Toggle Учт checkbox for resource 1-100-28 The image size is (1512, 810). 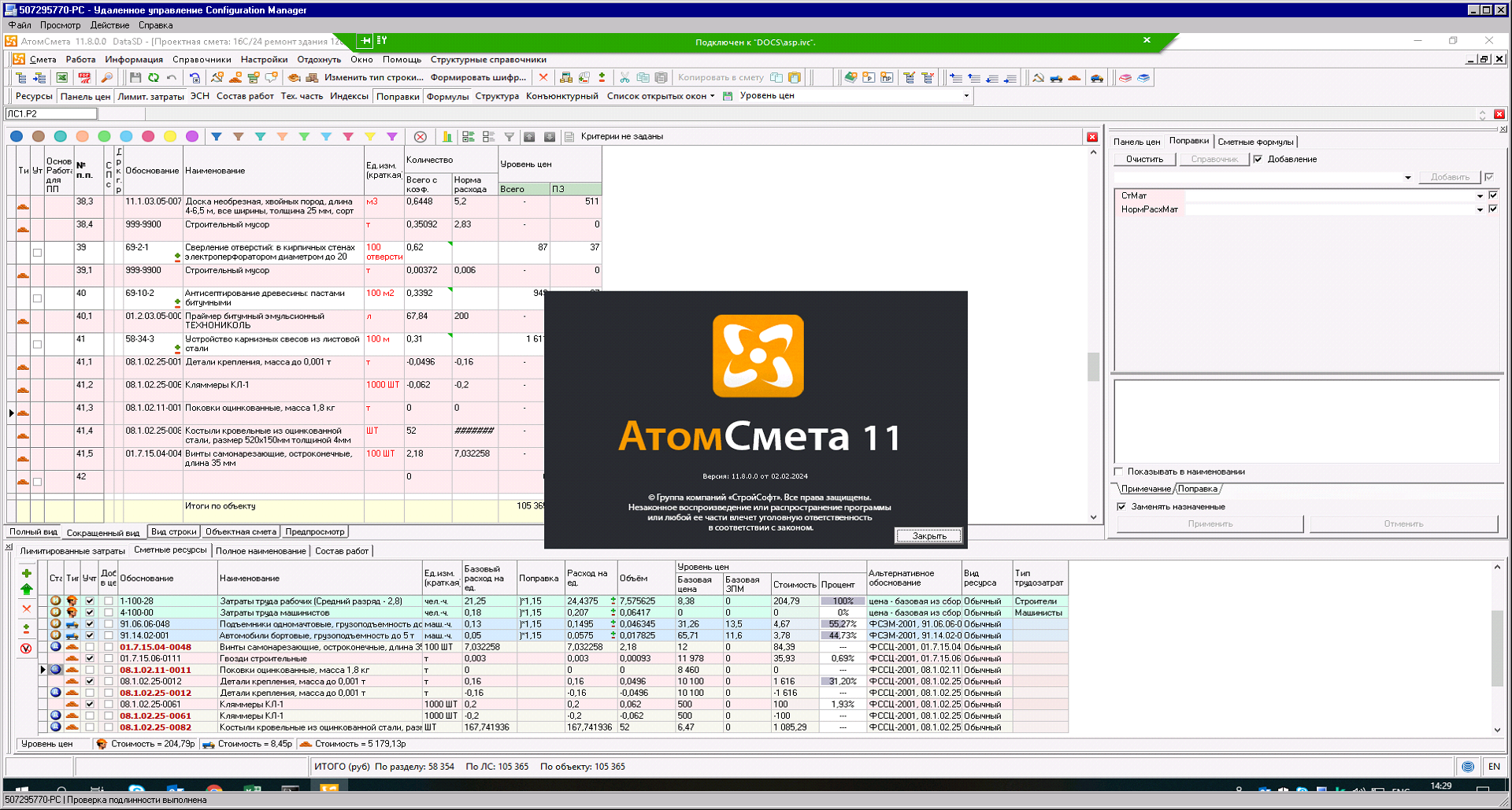[90, 601]
